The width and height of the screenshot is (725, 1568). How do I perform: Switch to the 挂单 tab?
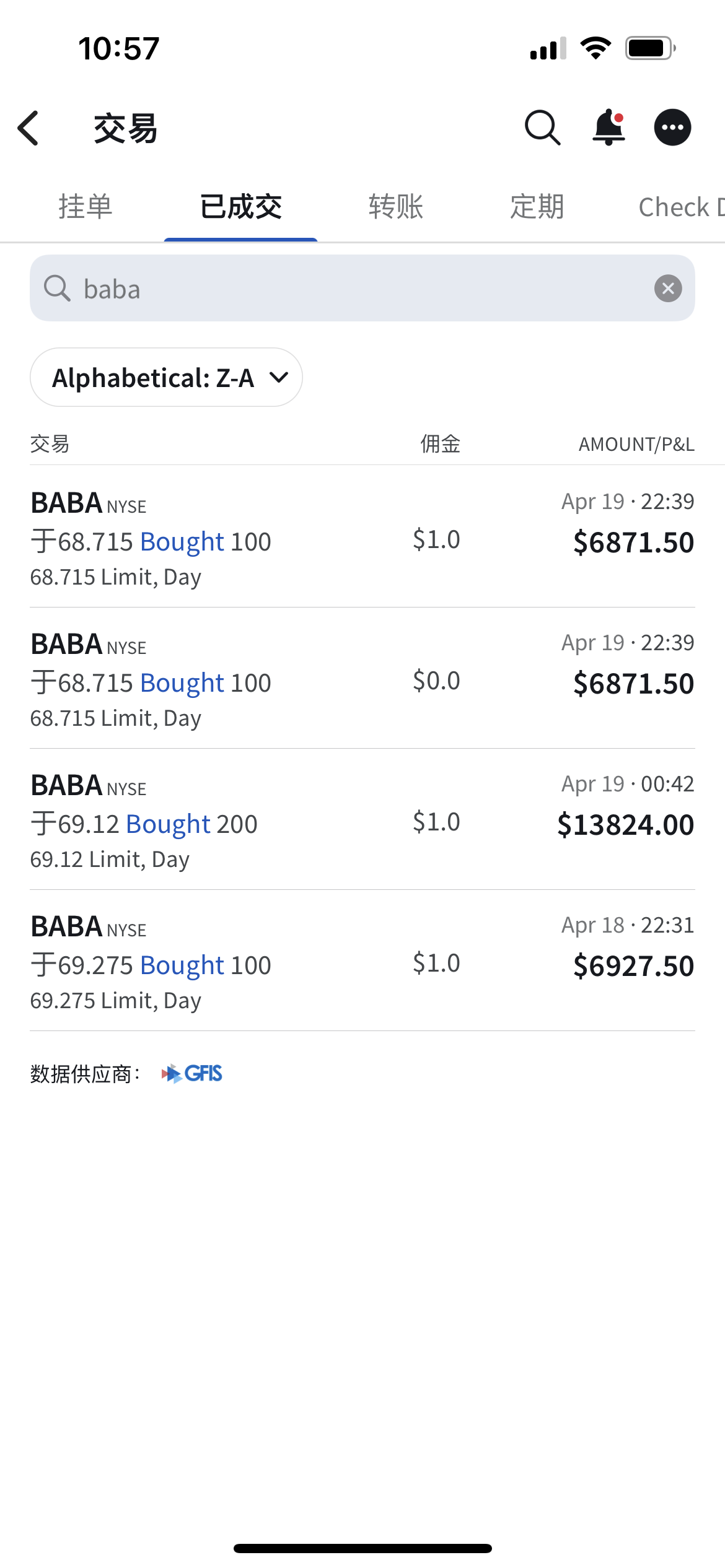pyautogui.click(x=86, y=207)
